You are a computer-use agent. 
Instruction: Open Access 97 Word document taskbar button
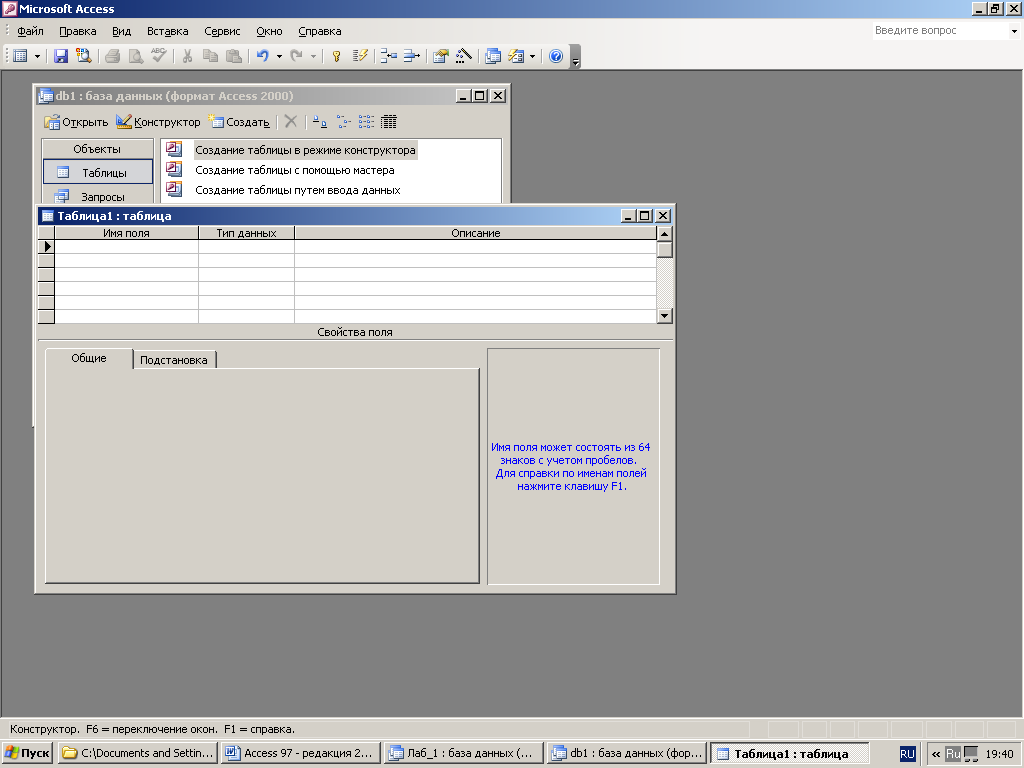[300, 754]
